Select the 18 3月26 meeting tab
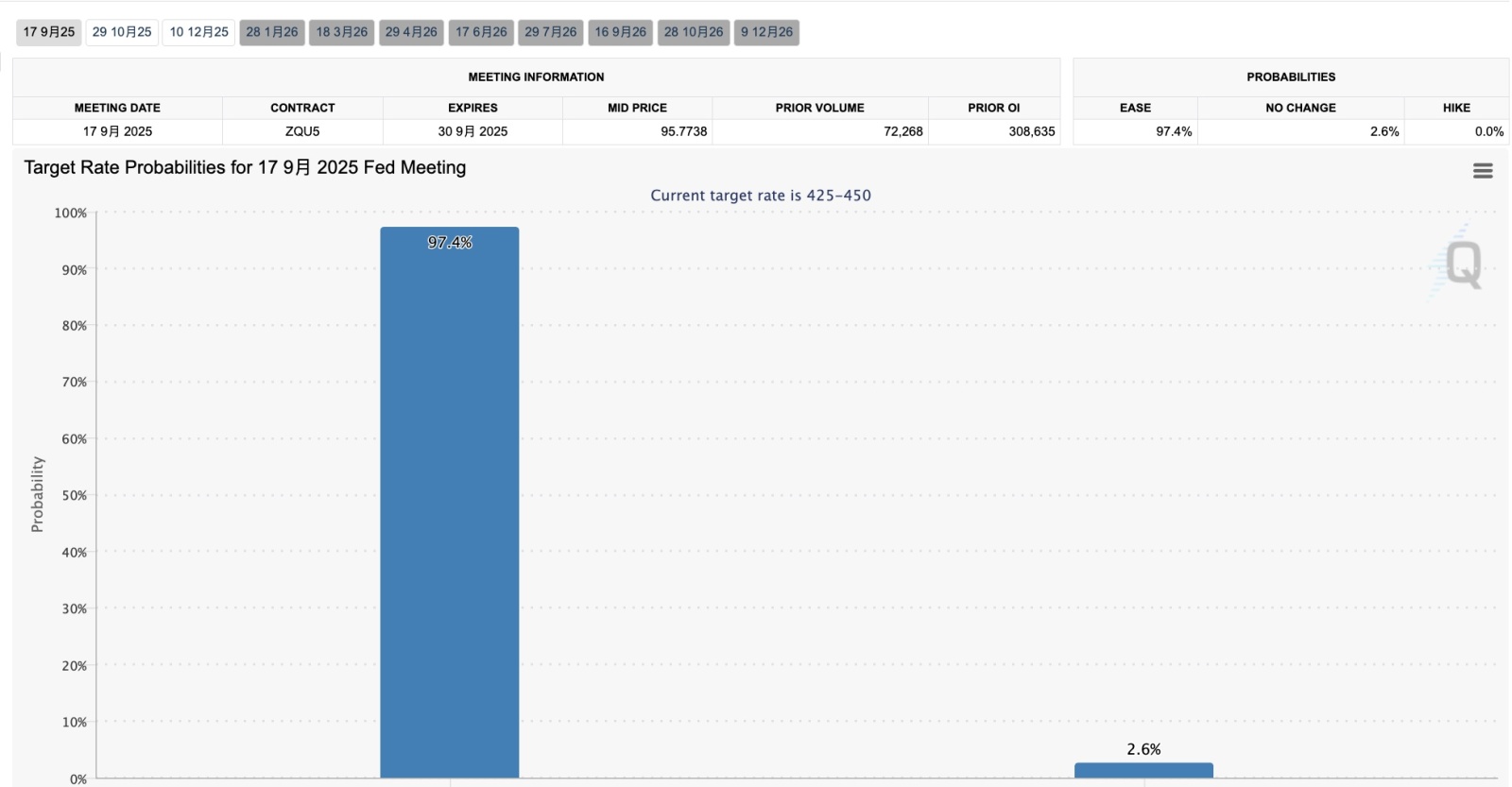The height and width of the screenshot is (787, 1512). (x=342, y=32)
